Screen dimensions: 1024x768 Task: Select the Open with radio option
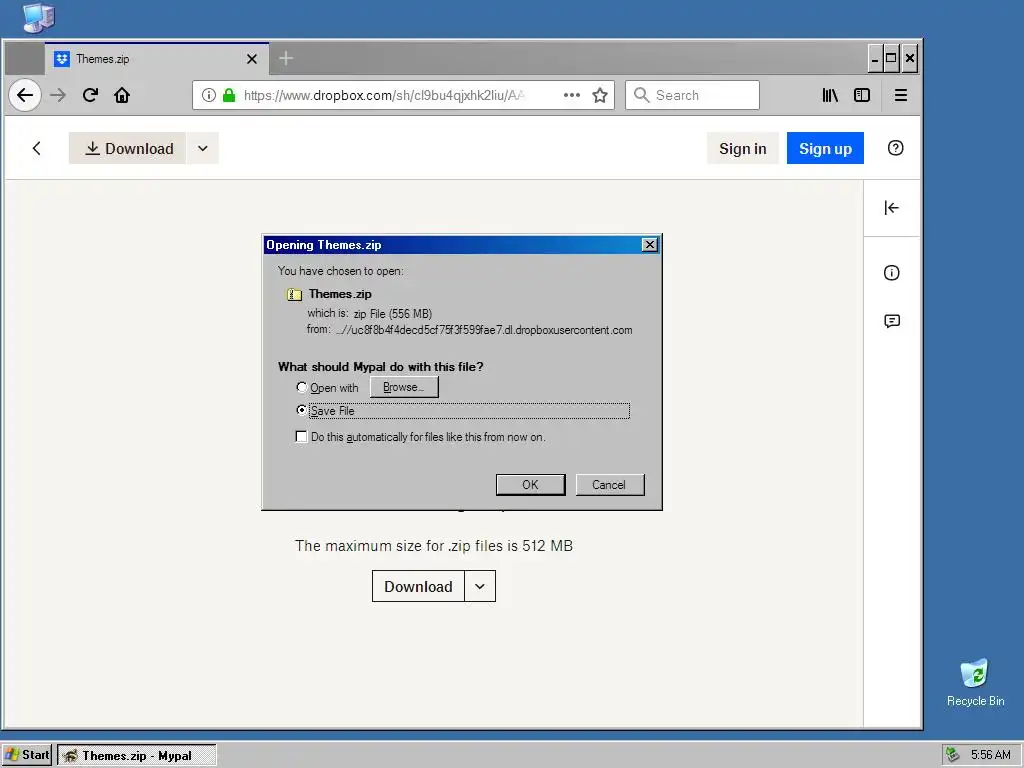click(x=301, y=387)
